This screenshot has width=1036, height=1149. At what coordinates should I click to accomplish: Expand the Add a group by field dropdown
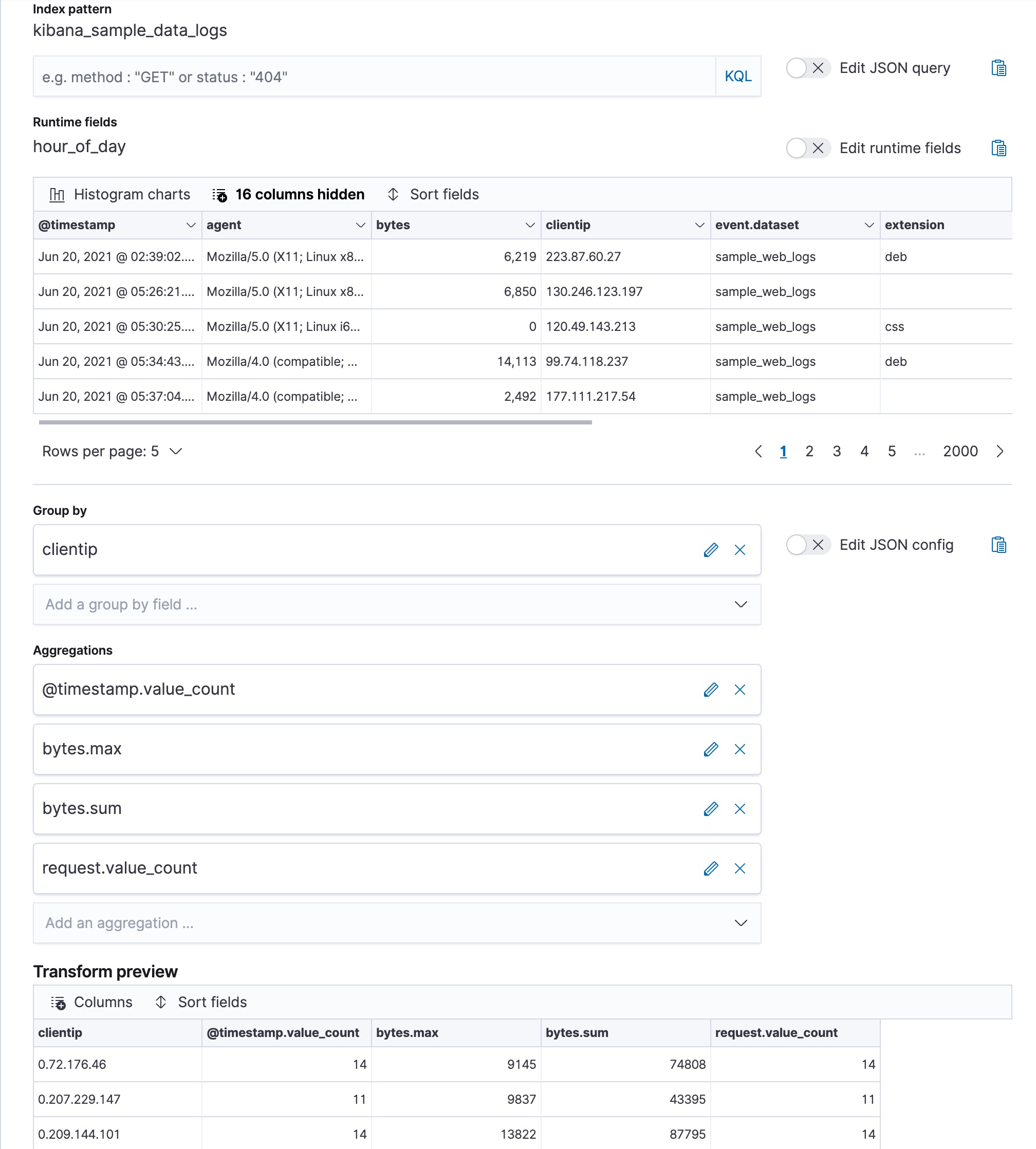[x=741, y=604]
